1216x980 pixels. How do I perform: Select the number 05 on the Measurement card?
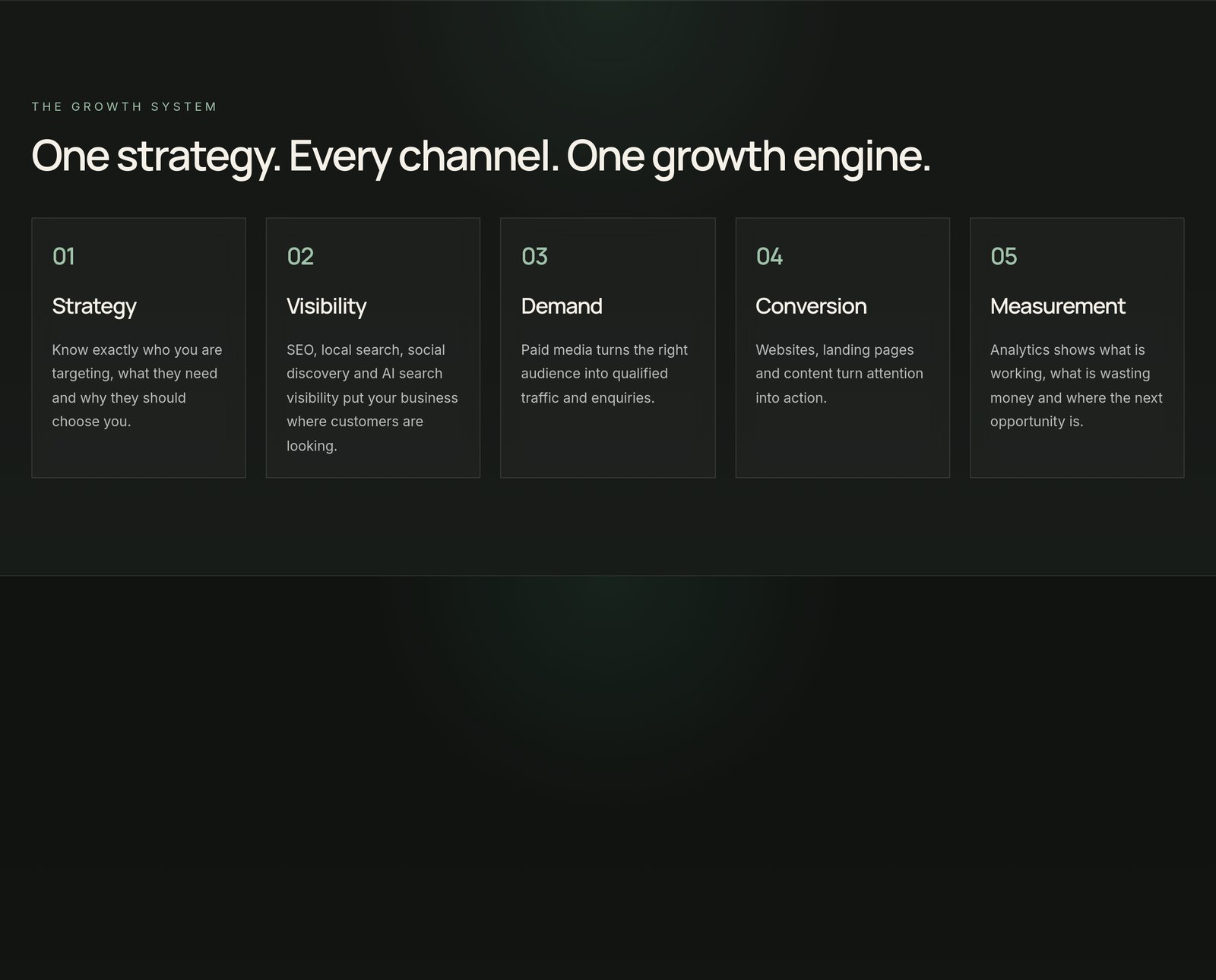1004,257
